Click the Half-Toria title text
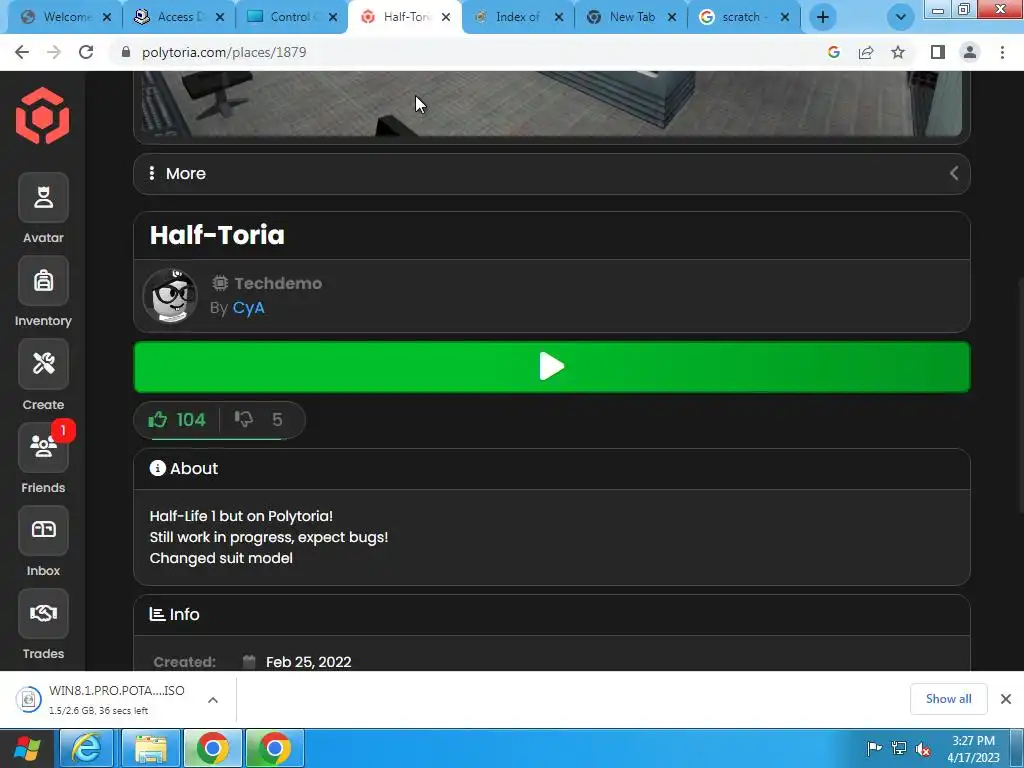The height and width of the screenshot is (768, 1024). 217,235
